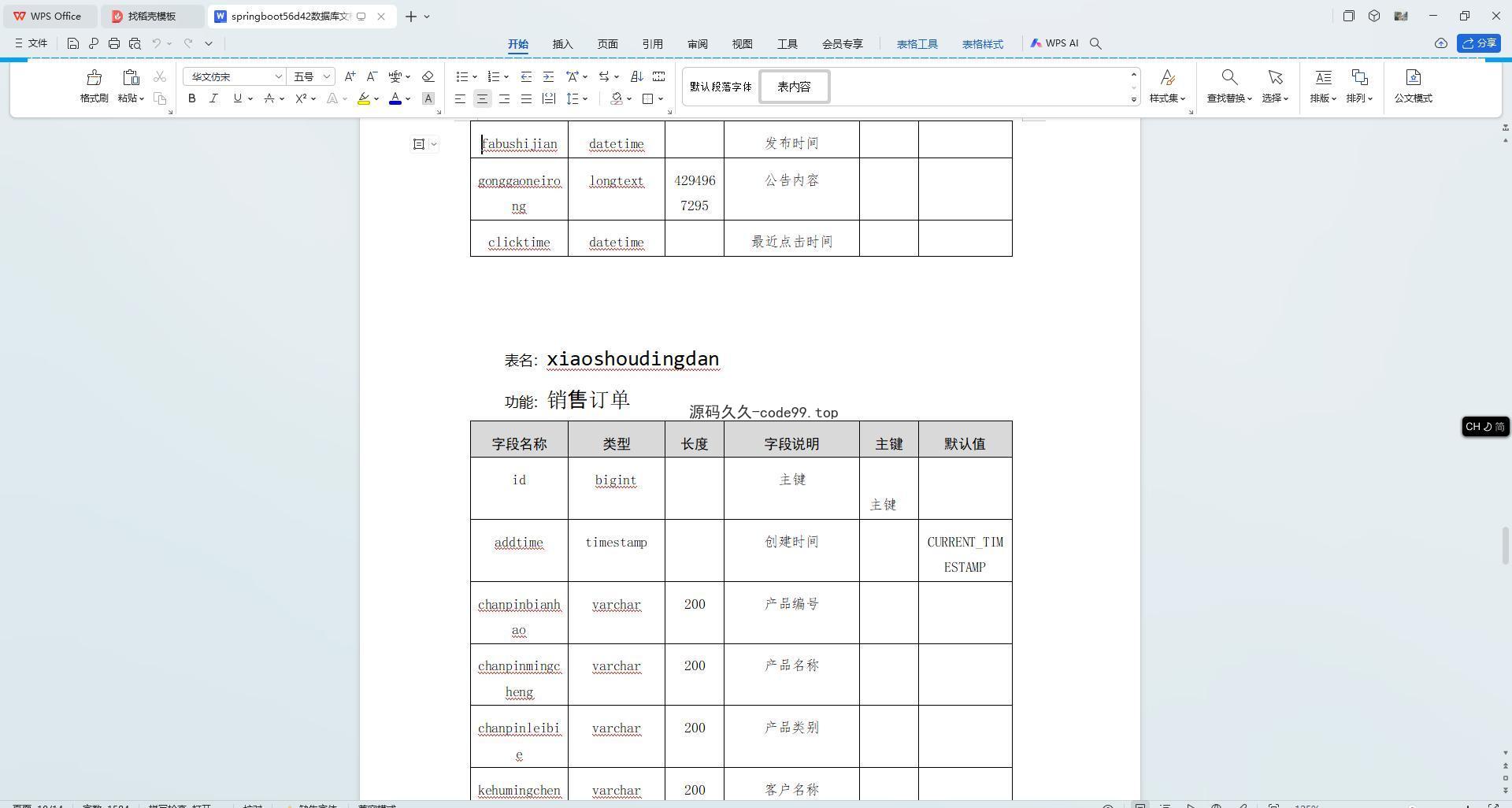Click the CH 简 input method indicator

pyautogui.click(x=1484, y=426)
